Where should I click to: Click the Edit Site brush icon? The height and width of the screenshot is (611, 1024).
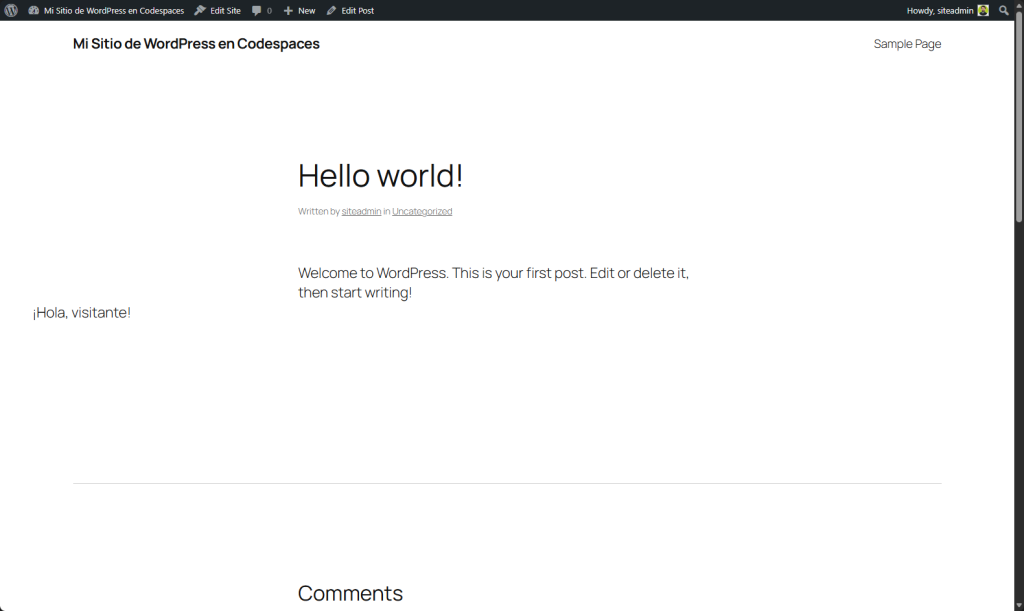200,10
